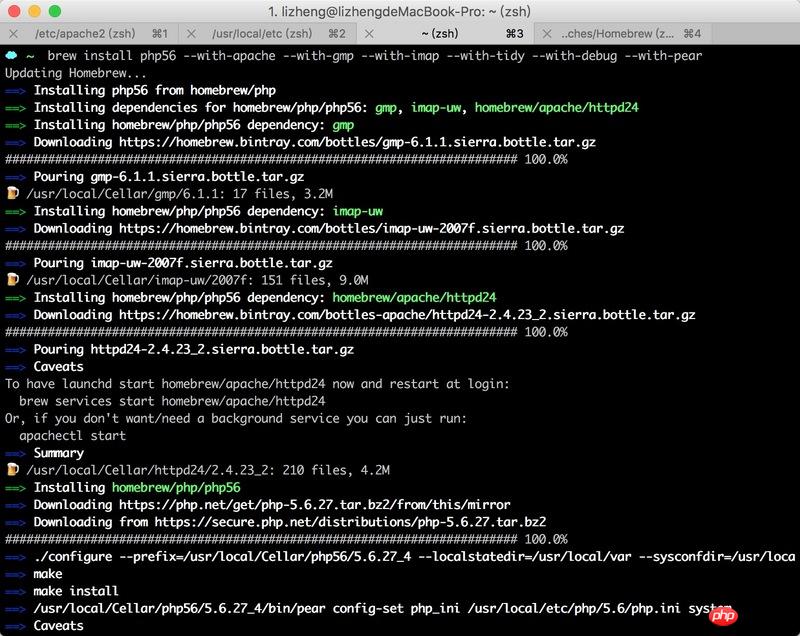This screenshot has height=636, width=800.
Task: Click the '151 files, 9.0M' text
Action: [x=315, y=280]
